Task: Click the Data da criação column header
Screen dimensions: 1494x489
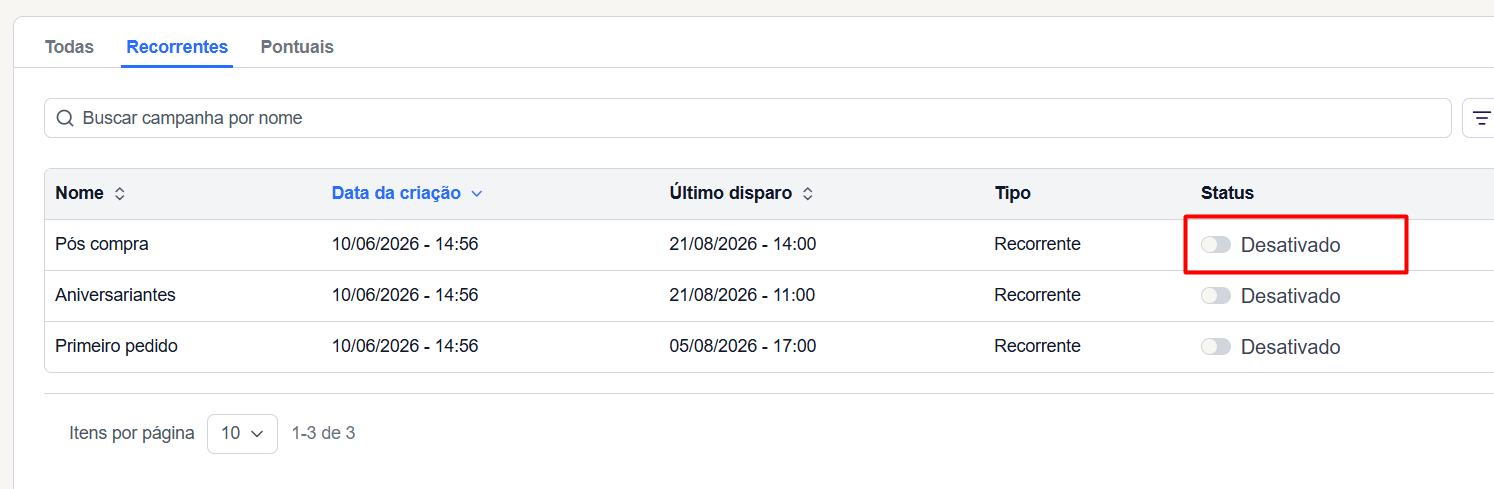Action: (396, 193)
